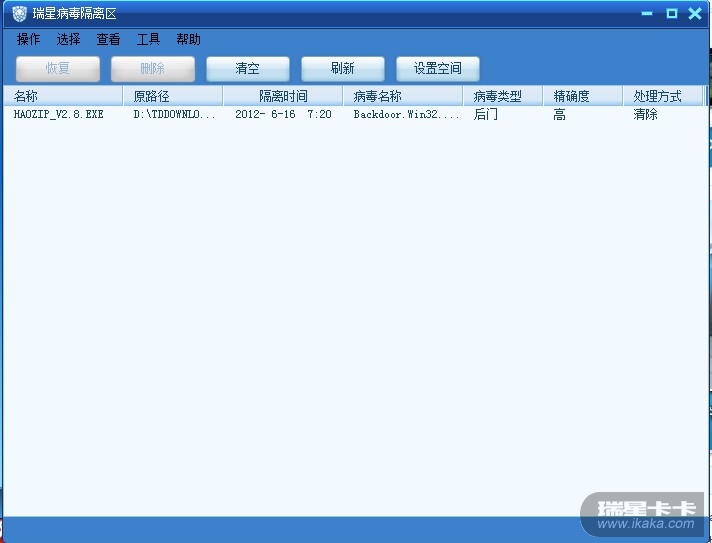Sort by the 原路径 column header
Viewport: 712px width, 543px height.
coord(173,96)
